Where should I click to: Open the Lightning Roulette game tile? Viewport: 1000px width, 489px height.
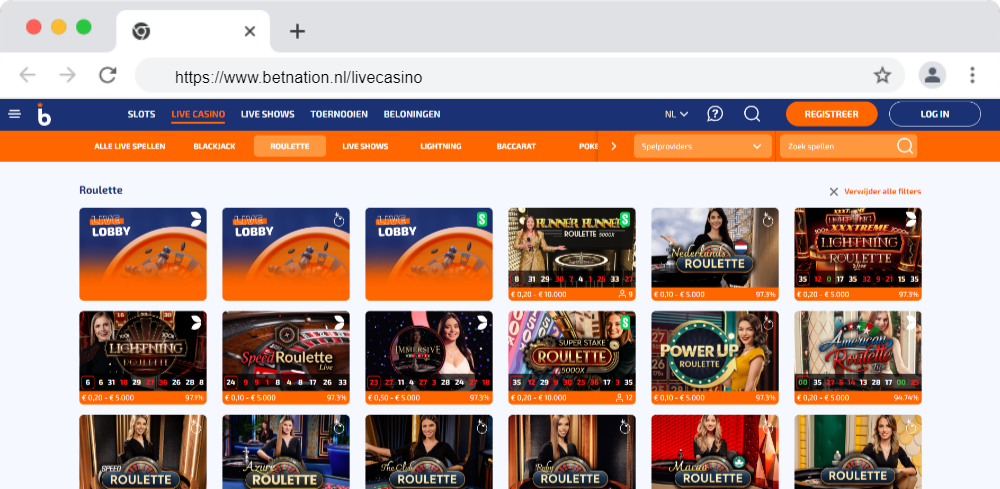[x=143, y=357]
